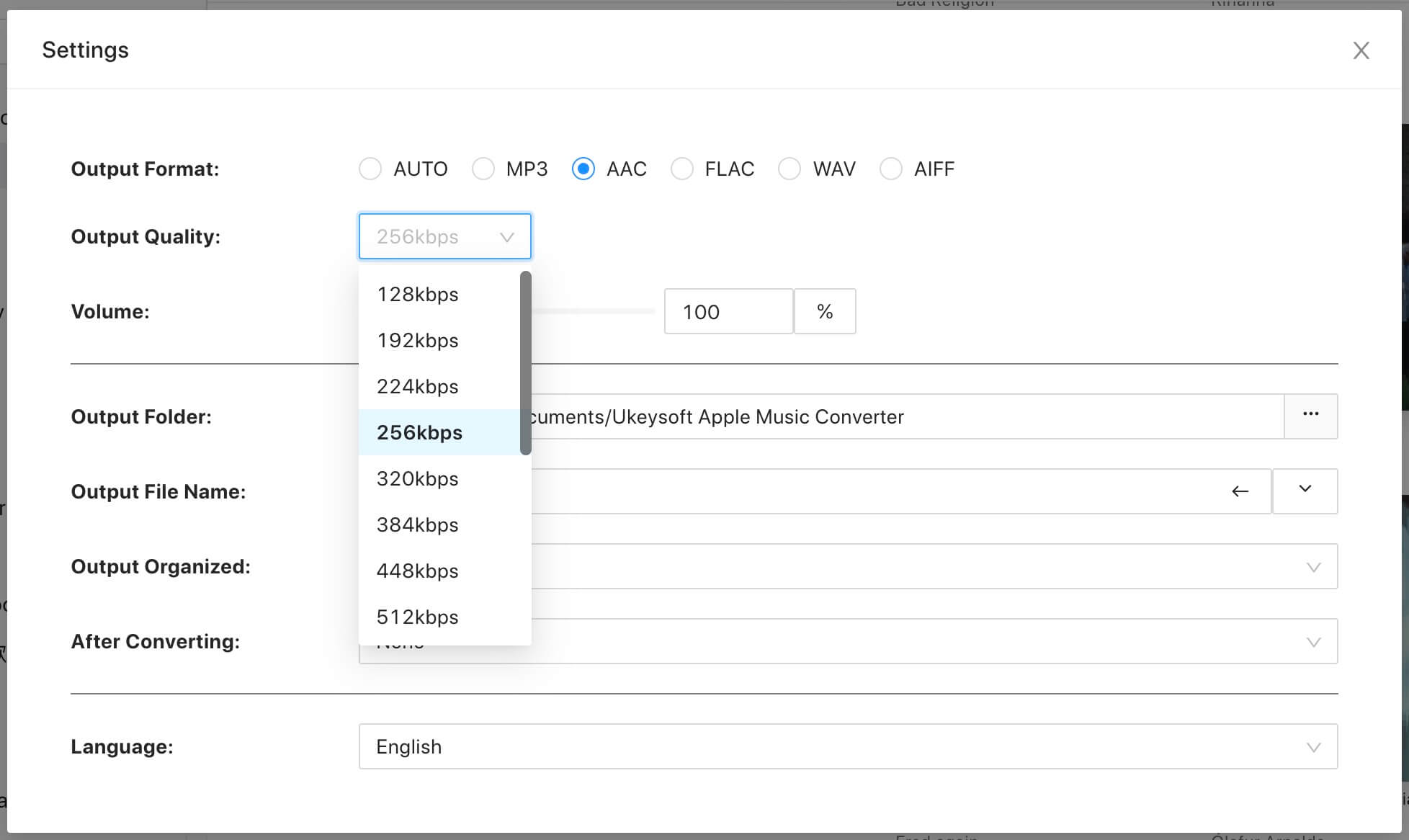Choose 512kbps output quality
This screenshot has height=840, width=1409.
click(x=418, y=616)
